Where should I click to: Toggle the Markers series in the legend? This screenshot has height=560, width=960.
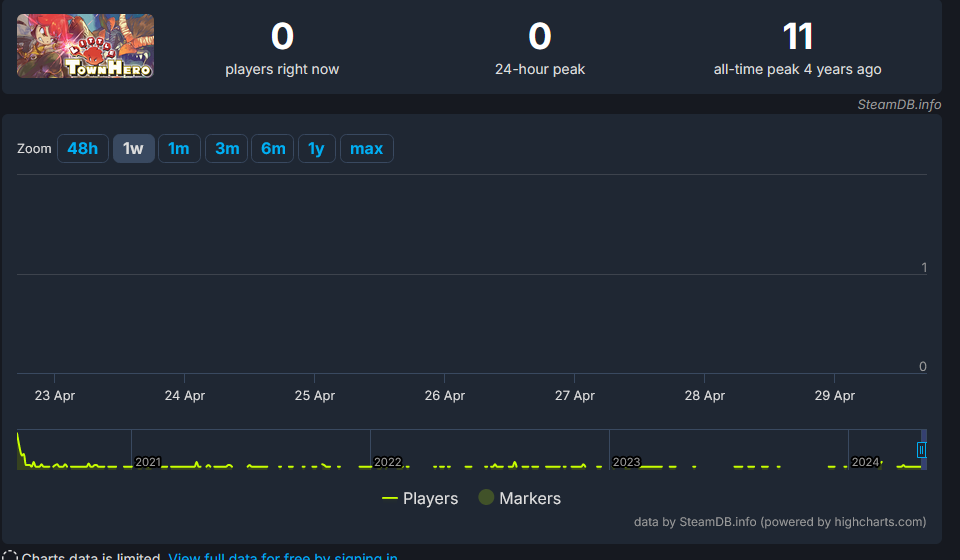(519, 498)
